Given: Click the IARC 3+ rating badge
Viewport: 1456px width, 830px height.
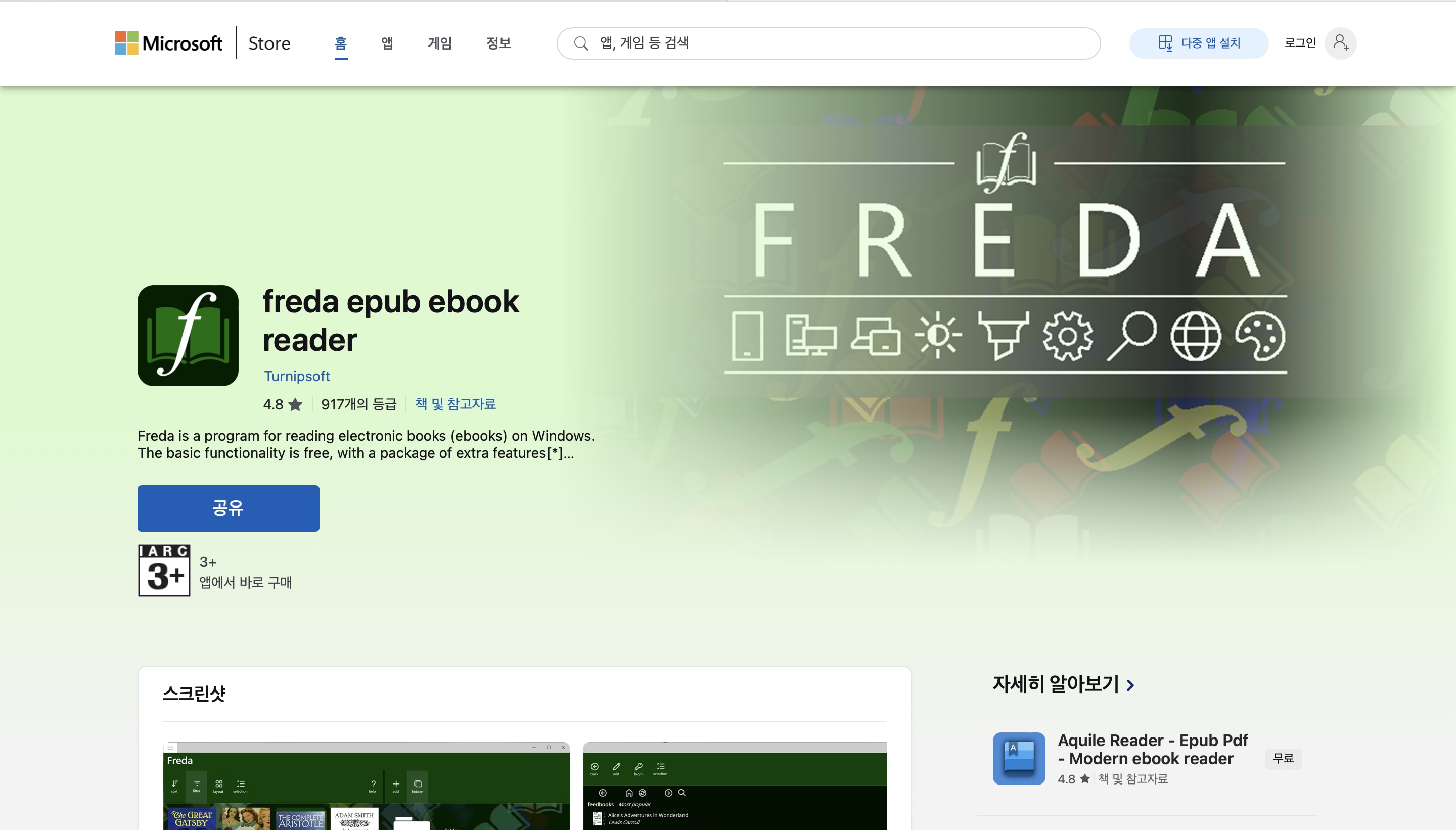Looking at the screenshot, I should (x=164, y=570).
